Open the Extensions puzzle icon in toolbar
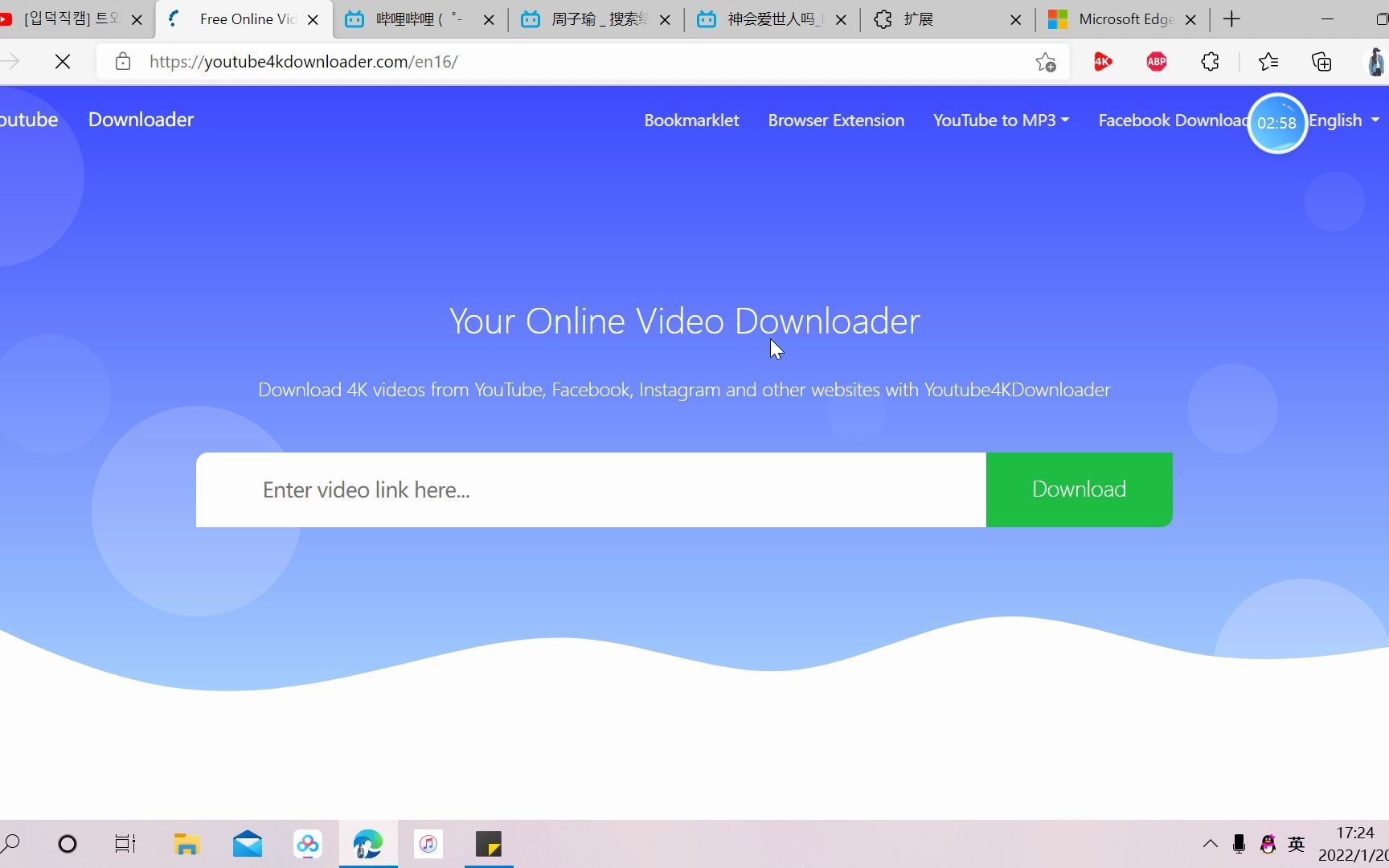Image resolution: width=1389 pixels, height=868 pixels. click(1210, 62)
